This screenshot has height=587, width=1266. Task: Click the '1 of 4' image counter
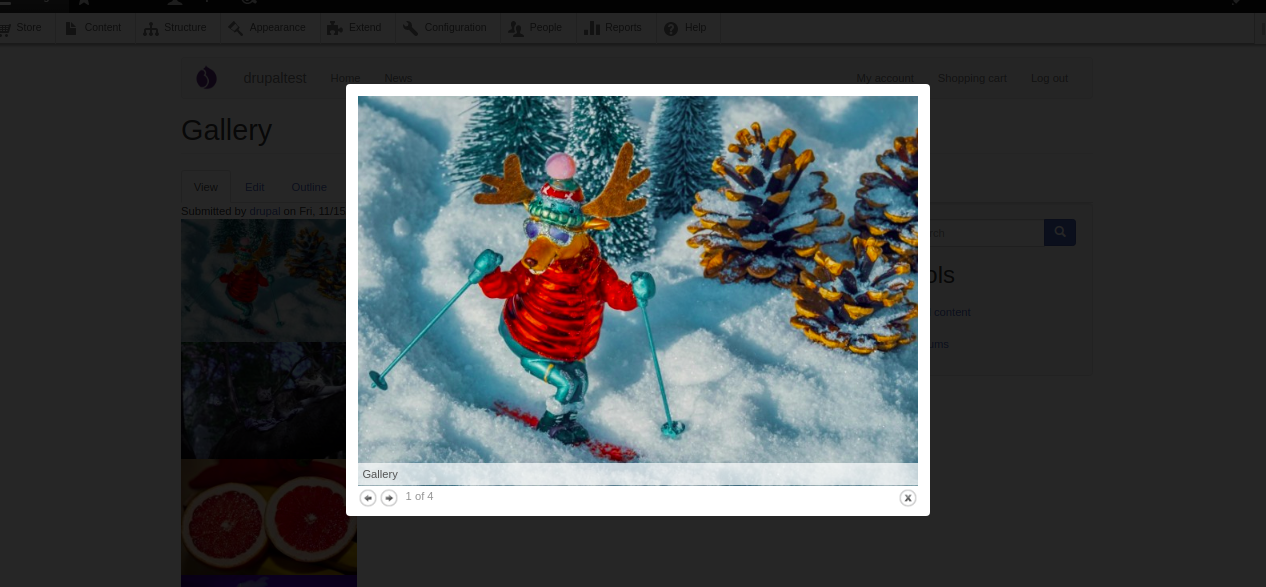[x=419, y=496]
